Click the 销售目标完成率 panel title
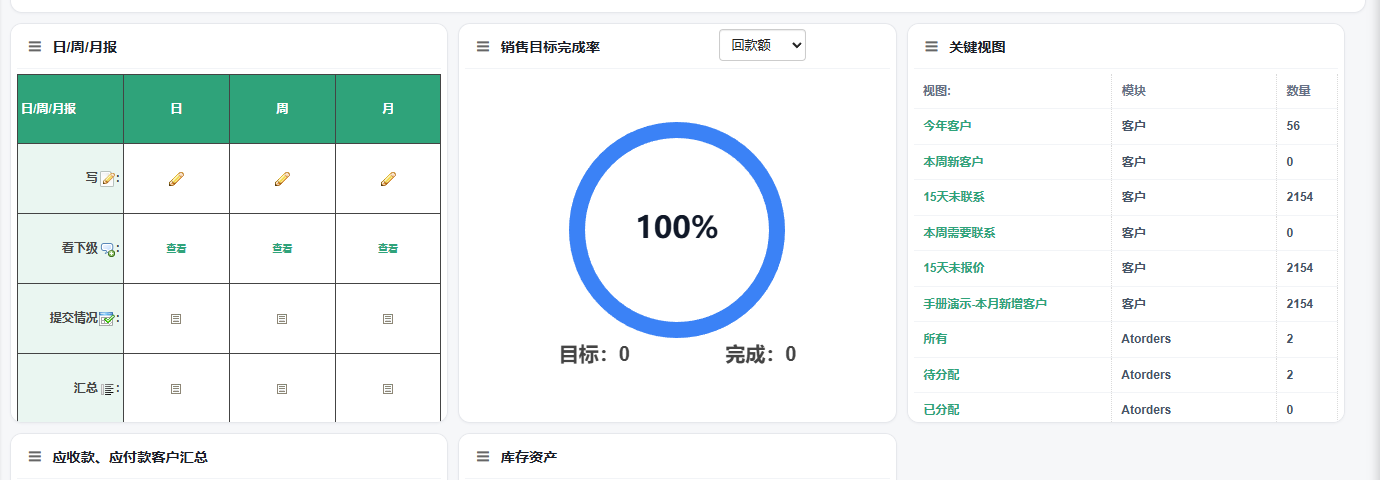The image size is (1380, 480). [x=550, y=47]
